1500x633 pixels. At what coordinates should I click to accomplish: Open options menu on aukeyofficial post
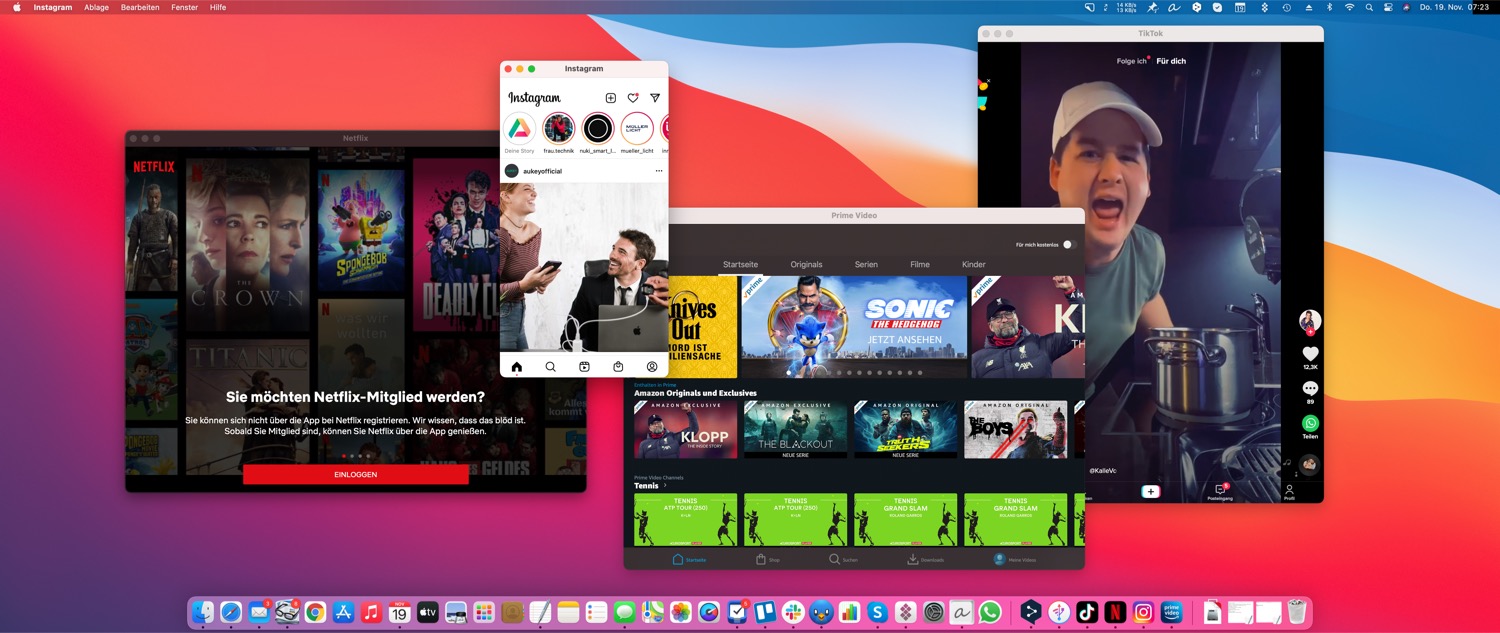click(x=658, y=171)
